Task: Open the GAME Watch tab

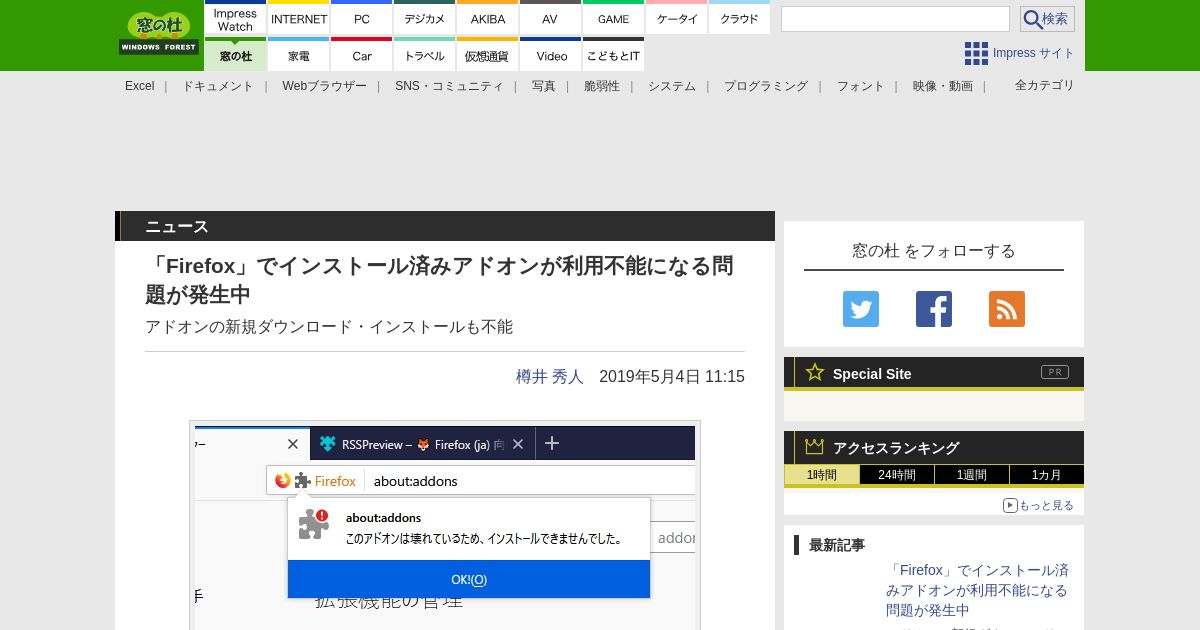Action: [x=613, y=18]
